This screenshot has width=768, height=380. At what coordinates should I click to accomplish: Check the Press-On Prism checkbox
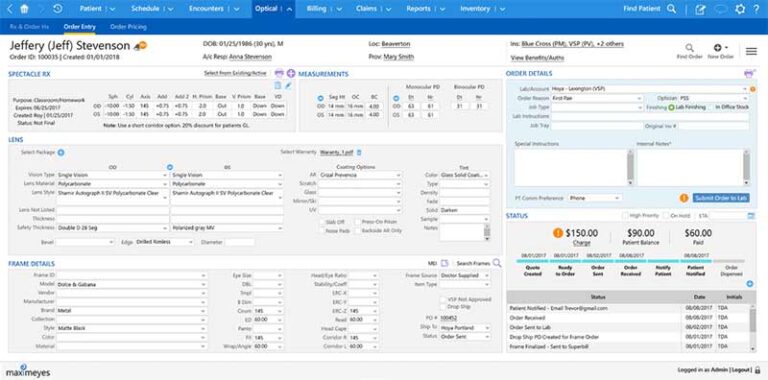(x=358, y=222)
